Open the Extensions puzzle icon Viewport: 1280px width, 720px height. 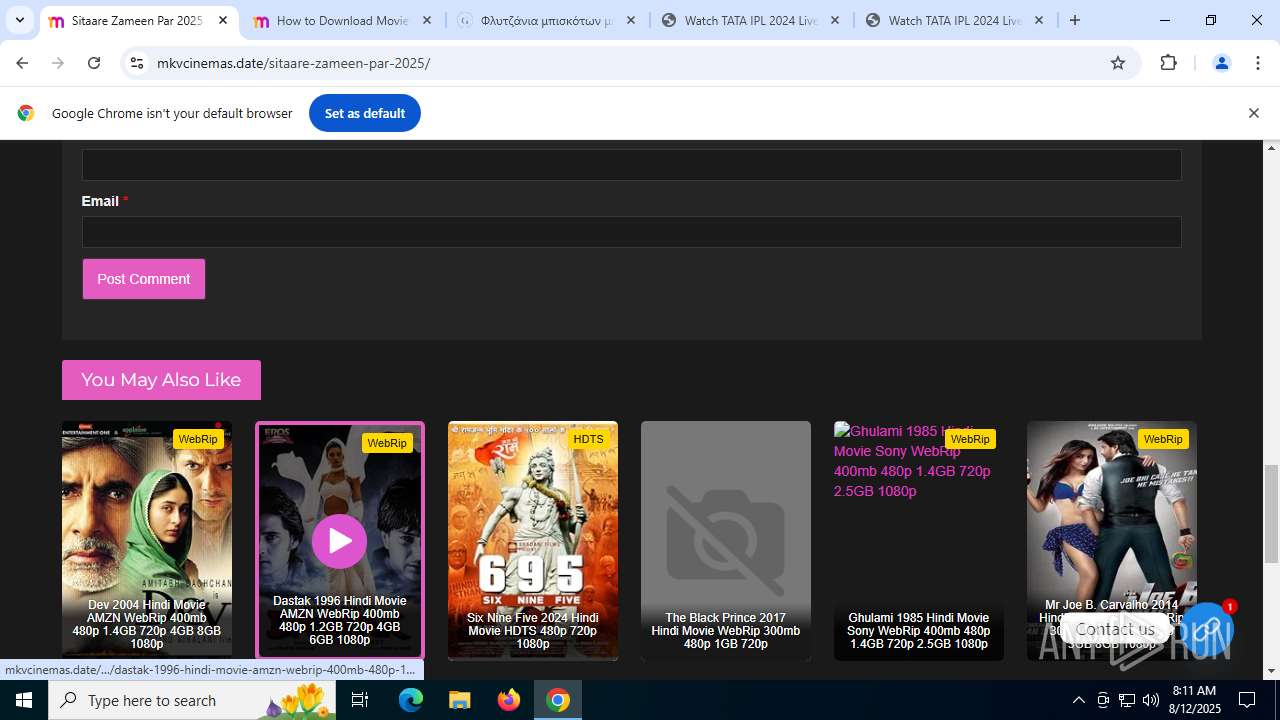click(x=1168, y=63)
